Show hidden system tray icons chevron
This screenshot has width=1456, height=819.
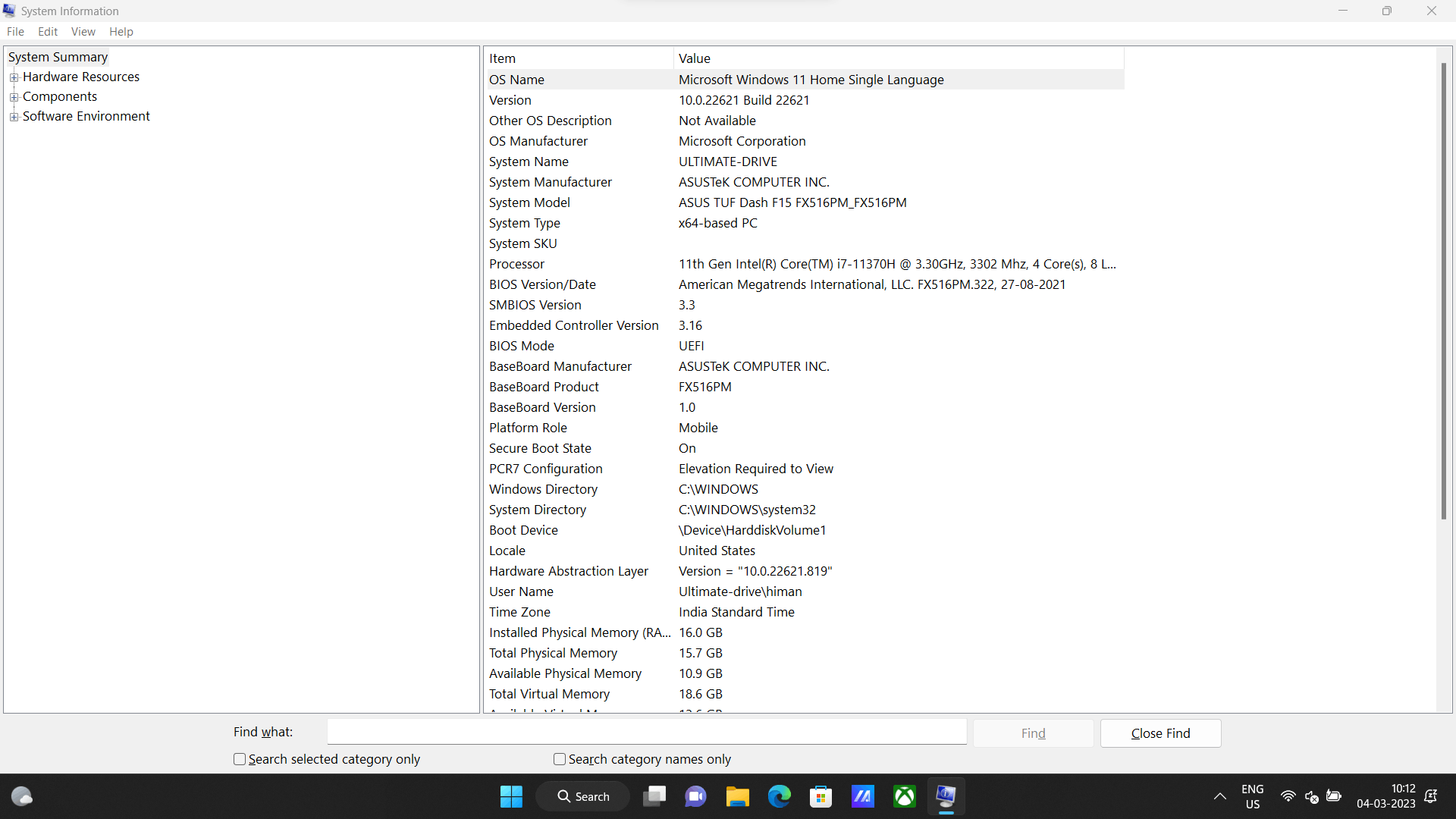tap(1219, 796)
